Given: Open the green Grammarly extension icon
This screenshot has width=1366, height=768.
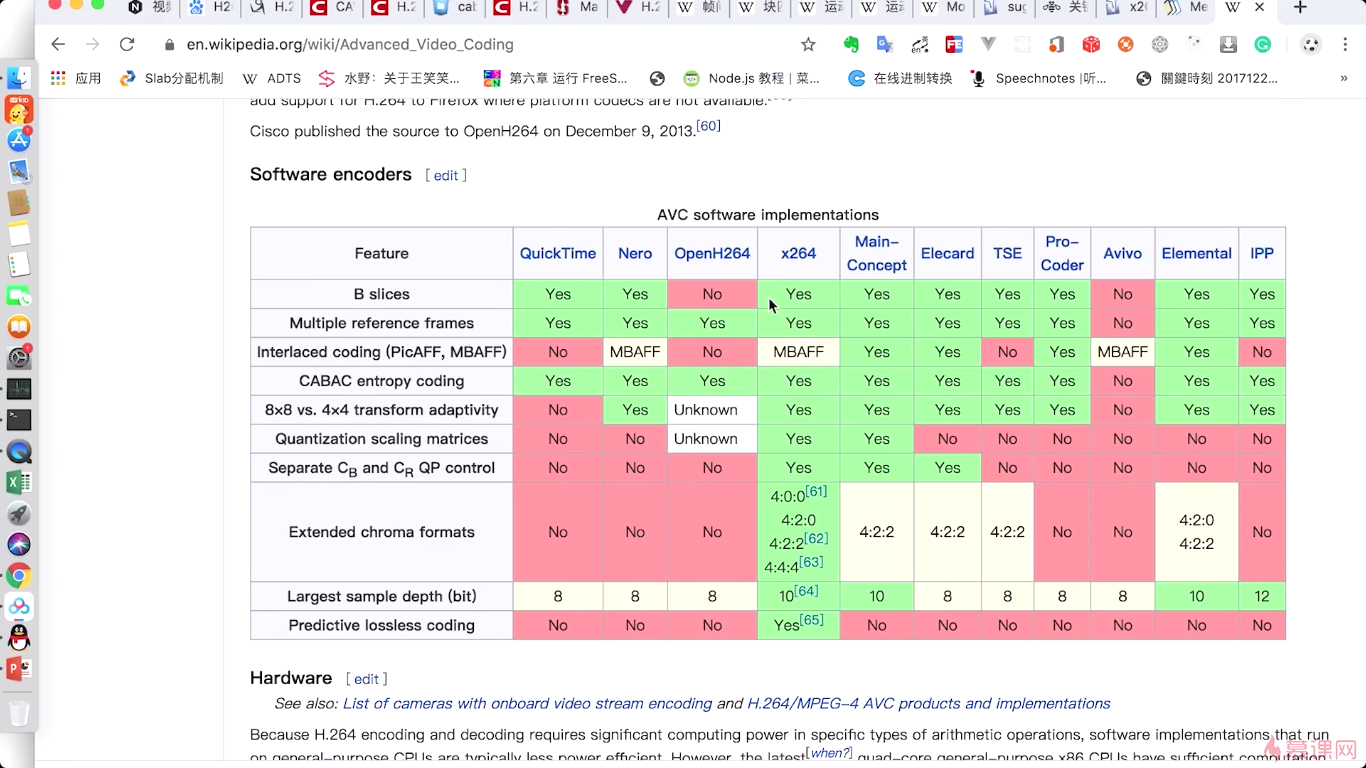Looking at the screenshot, I should [1263, 44].
